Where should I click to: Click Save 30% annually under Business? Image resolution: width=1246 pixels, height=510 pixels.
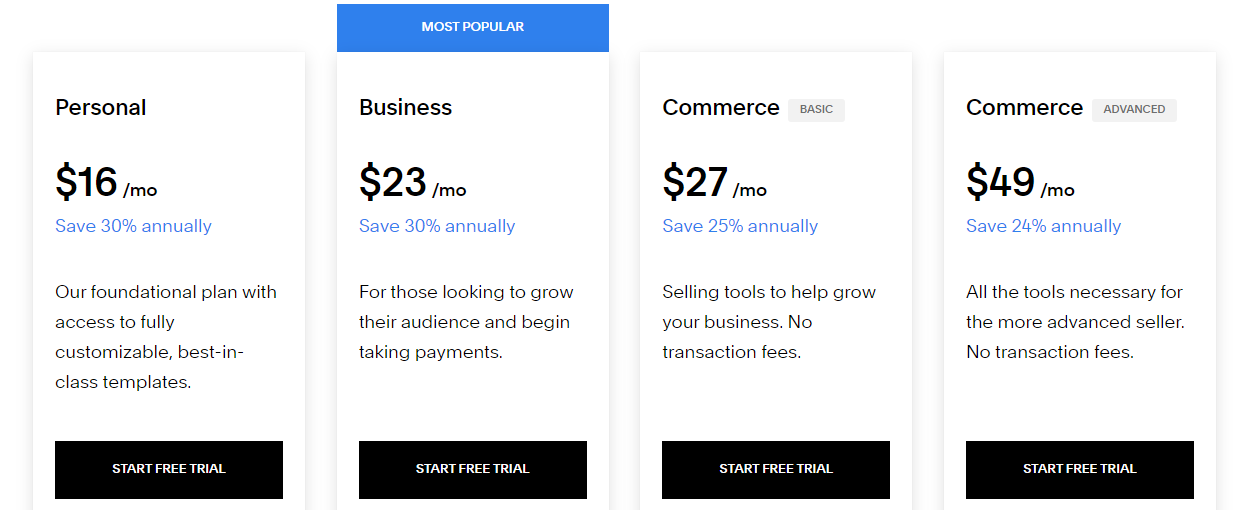click(437, 226)
